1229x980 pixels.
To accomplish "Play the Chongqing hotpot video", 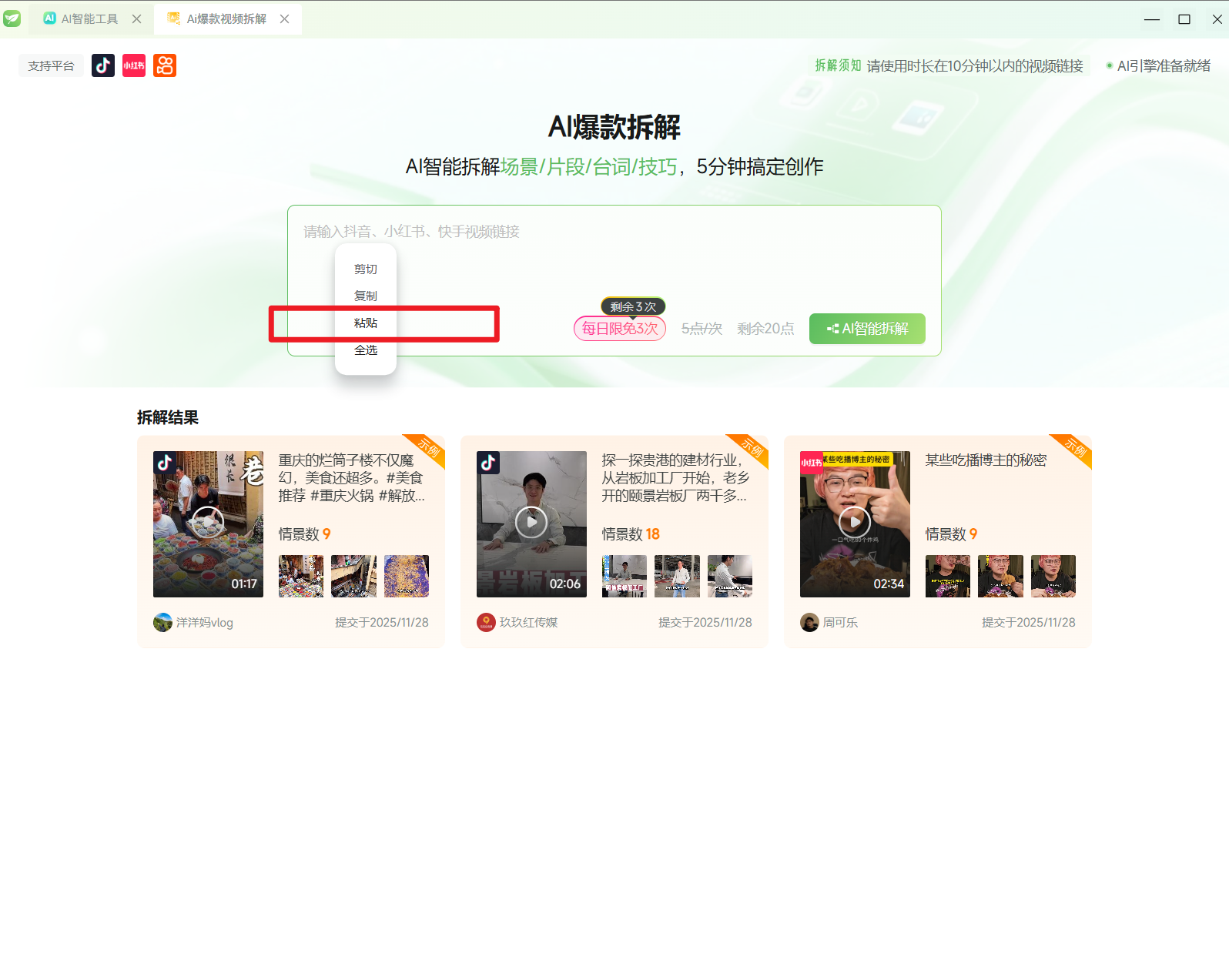I will coord(208,523).
